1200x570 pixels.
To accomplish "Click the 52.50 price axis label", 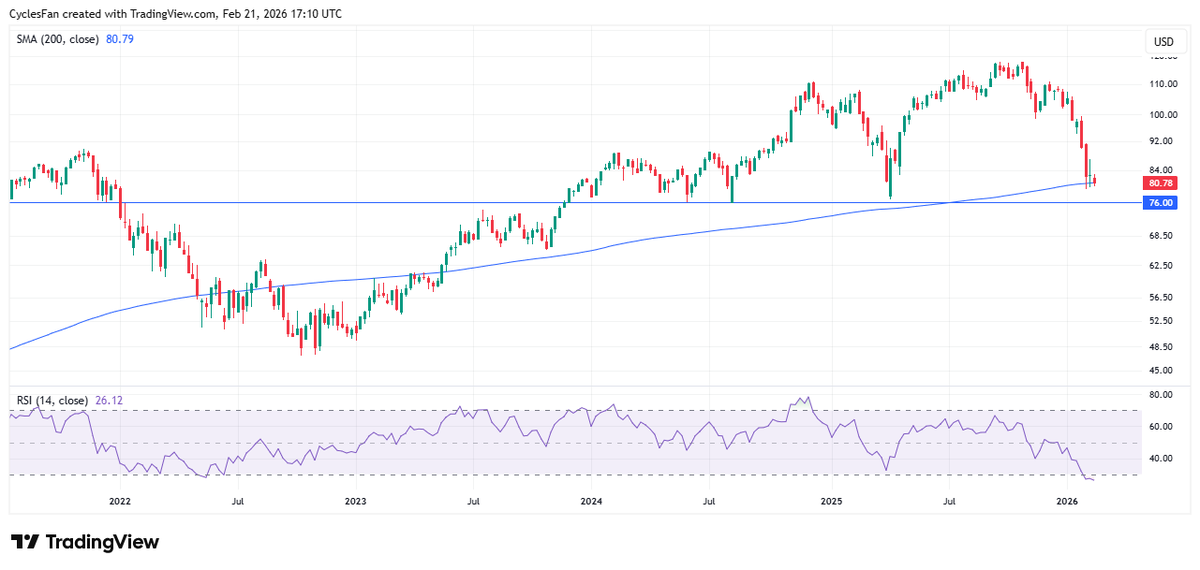I will point(1162,321).
